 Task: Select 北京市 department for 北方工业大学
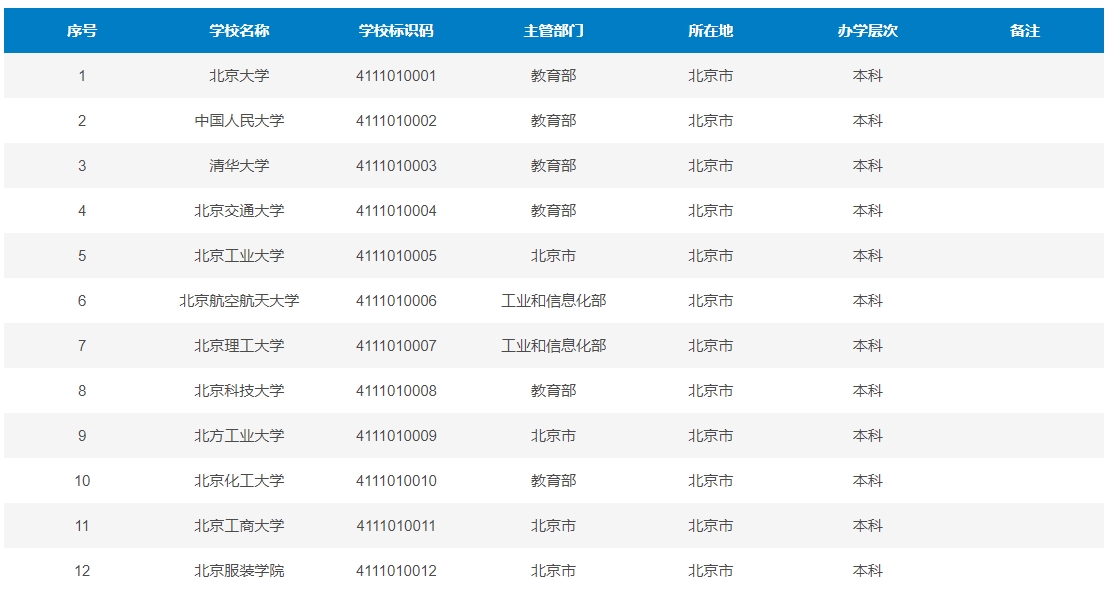click(x=553, y=436)
